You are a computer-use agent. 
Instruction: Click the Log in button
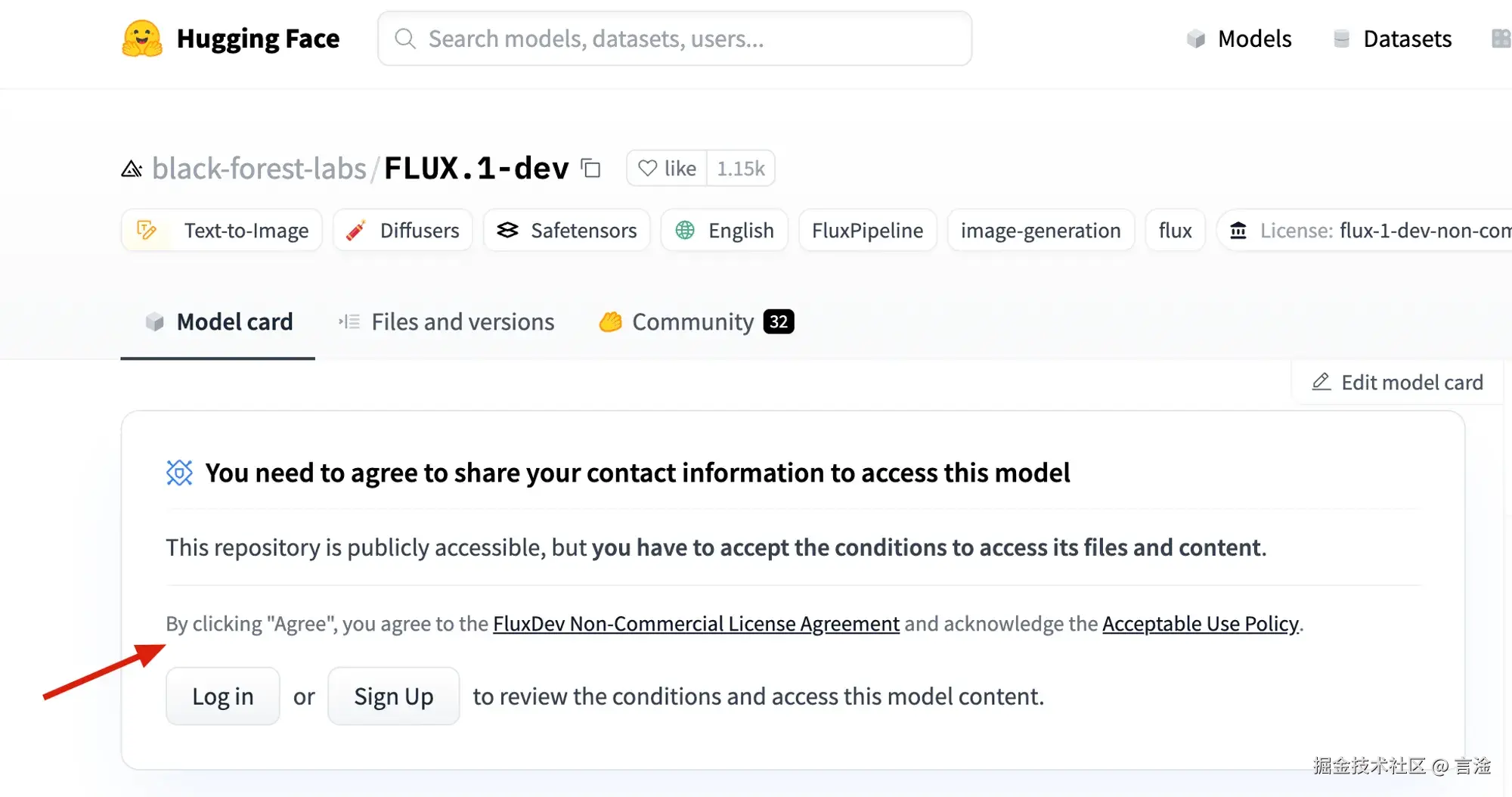click(x=223, y=696)
